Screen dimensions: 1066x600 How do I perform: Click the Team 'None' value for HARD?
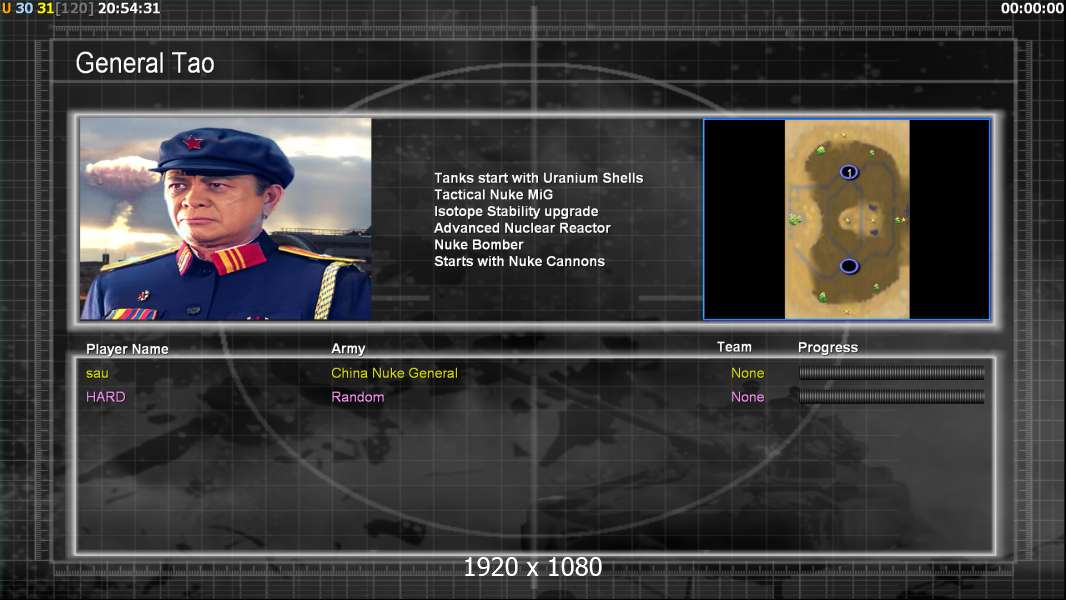click(x=747, y=397)
